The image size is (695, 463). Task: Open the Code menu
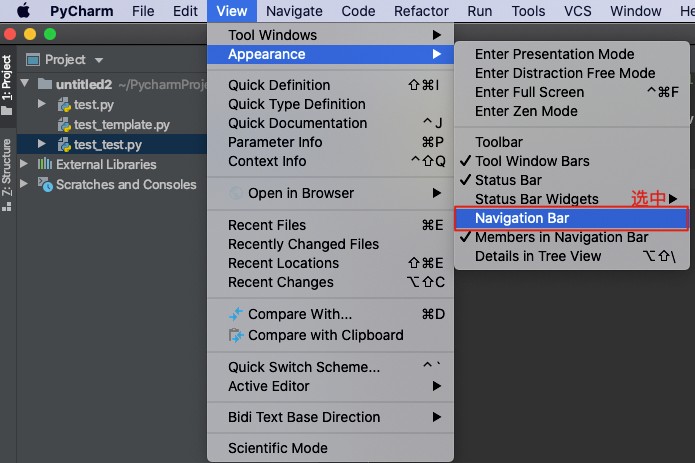(358, 11)
